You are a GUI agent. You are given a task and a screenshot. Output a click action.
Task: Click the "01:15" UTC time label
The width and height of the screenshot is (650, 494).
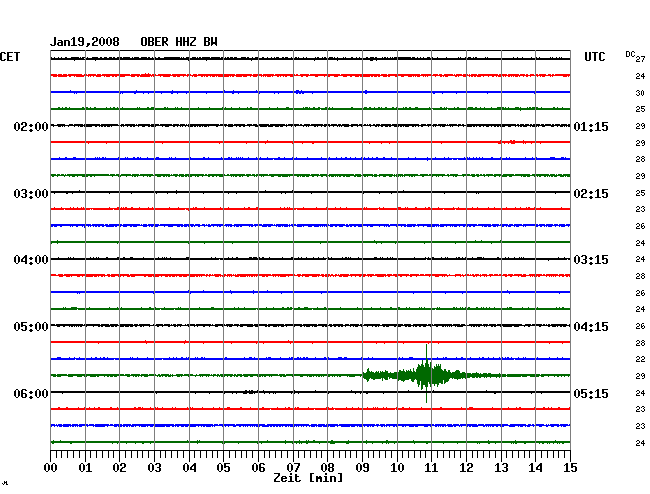click(591, 126)
